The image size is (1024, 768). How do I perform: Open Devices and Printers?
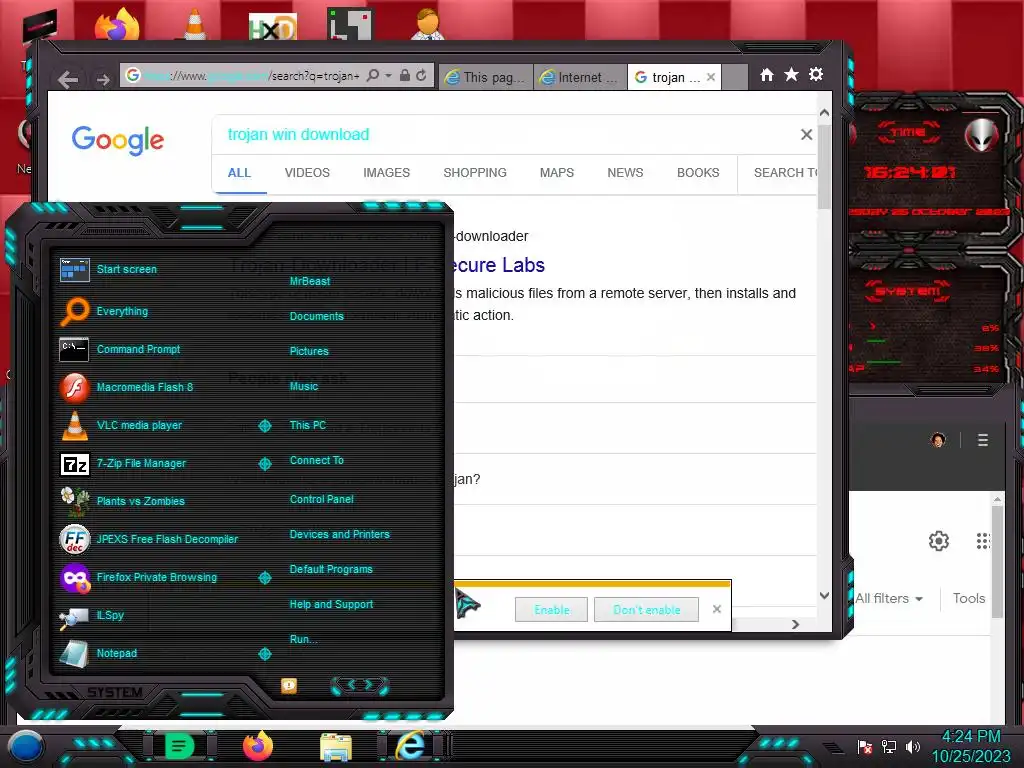coord(340,534)
